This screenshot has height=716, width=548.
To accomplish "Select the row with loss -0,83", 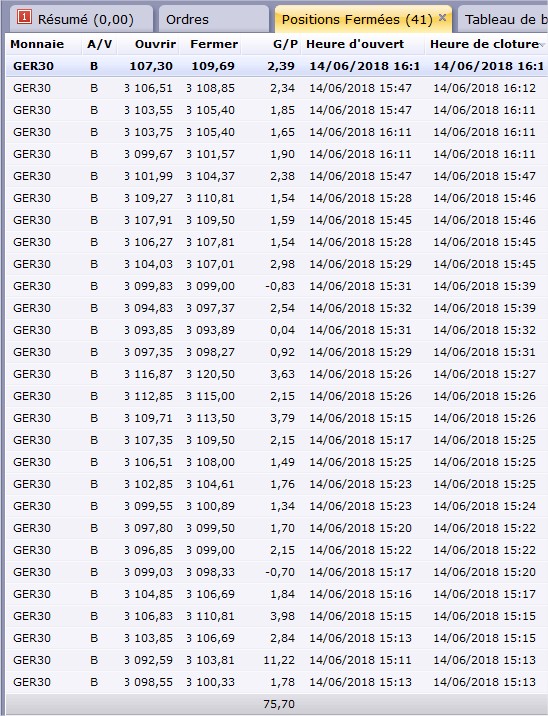I will pyautogui.click(x=277, y=286).
